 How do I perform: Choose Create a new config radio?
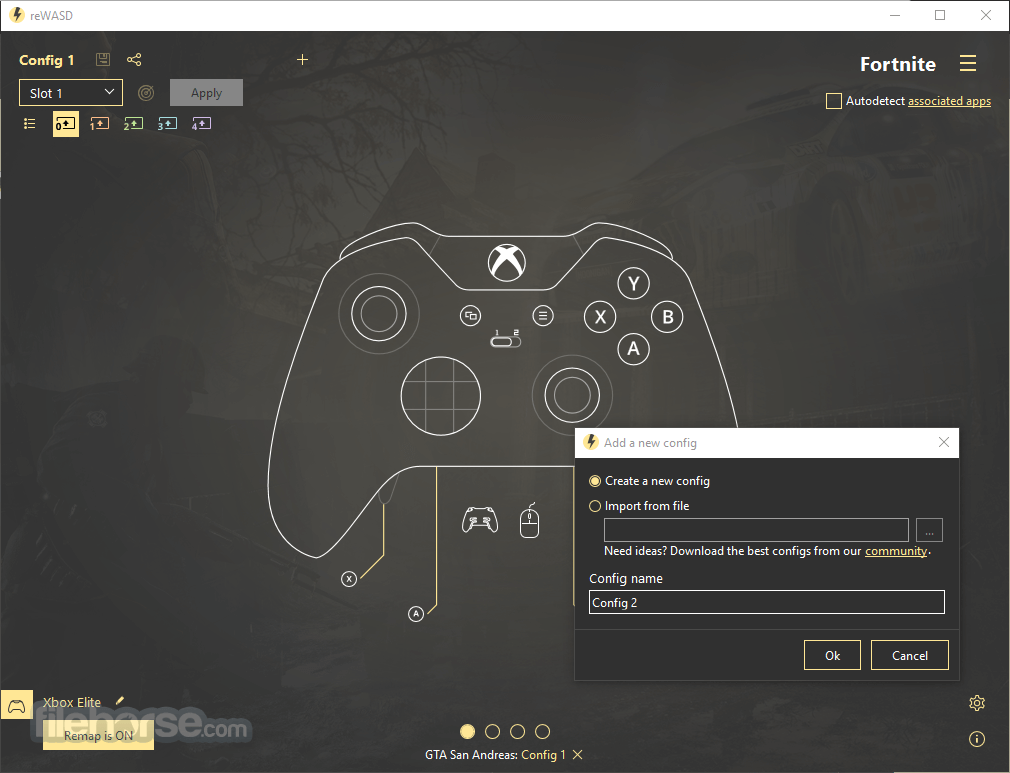tap(595, 481)
